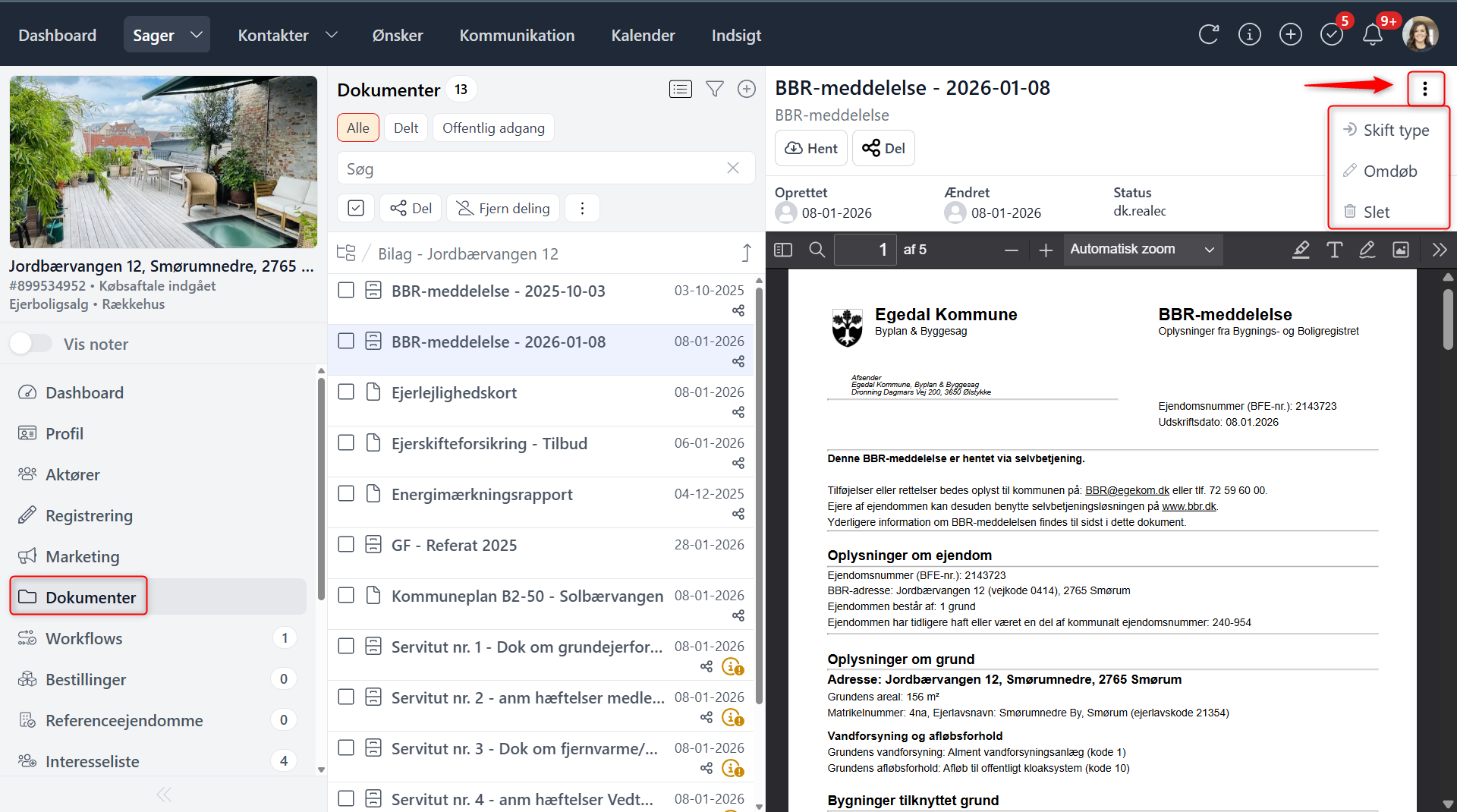Click the Fjern deling button
Image resolution: width=1457 pixels, height=812 pixels.
pos(503,209)
